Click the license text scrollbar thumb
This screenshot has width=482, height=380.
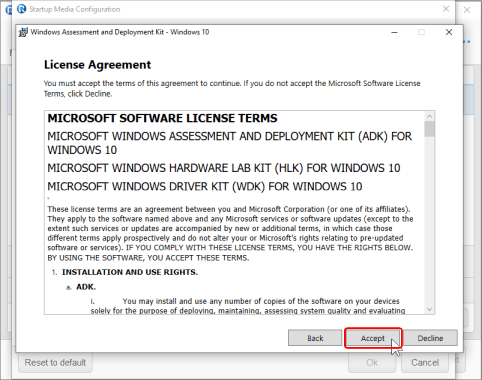[429, 129]
